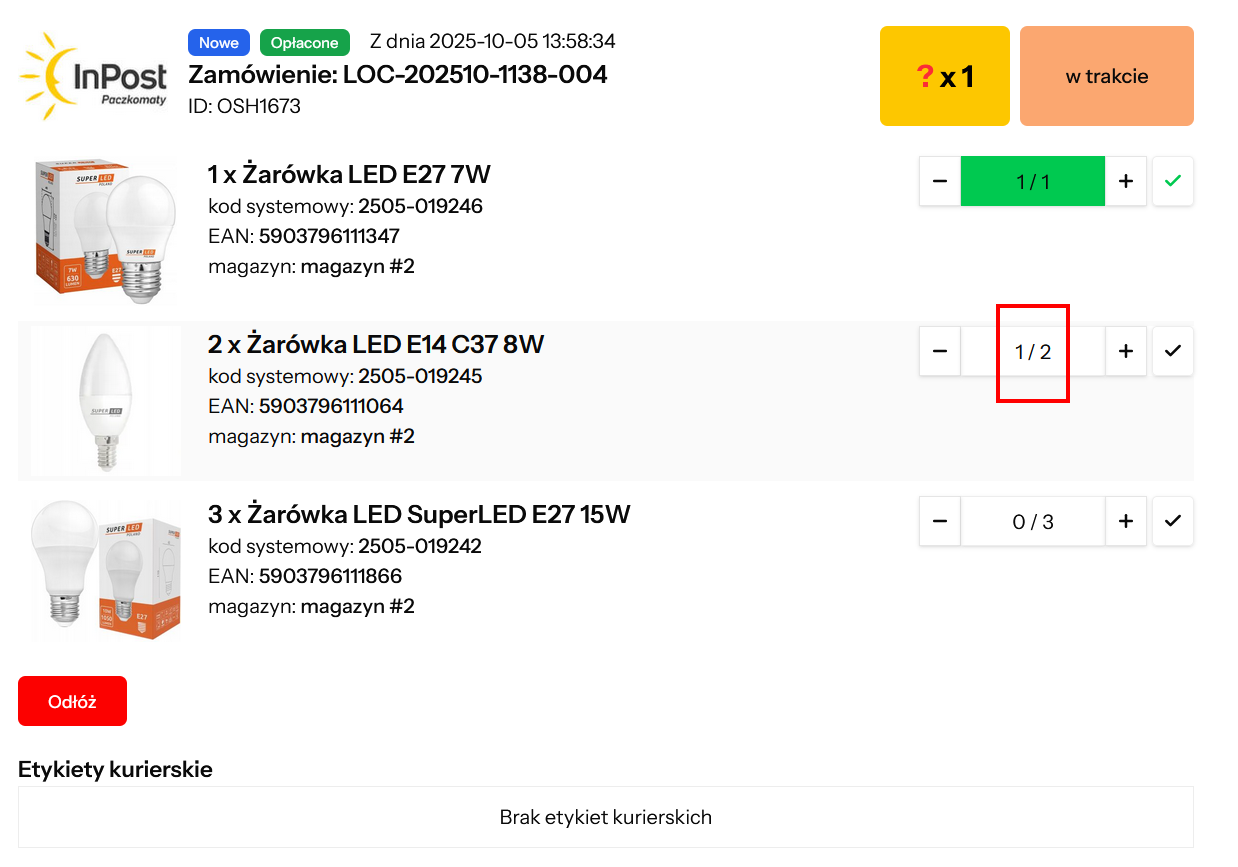Screen dimensions: 1238x867
Task: Decrease picked quantity for E27 7W bulb
Action: click(x=940, y=181)
